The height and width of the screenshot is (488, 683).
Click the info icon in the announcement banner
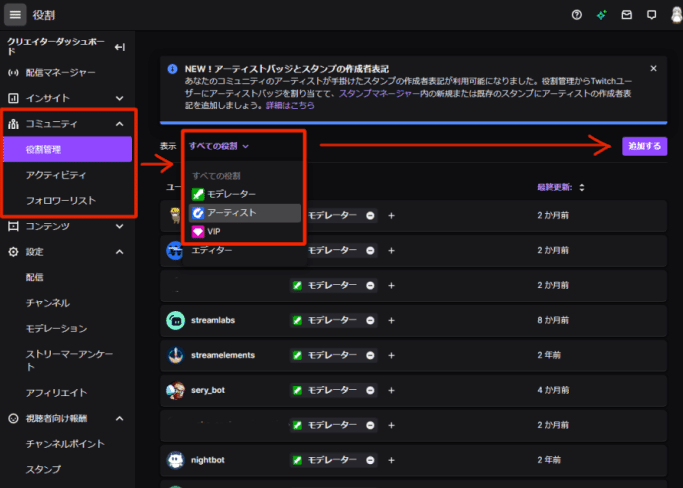click(x=172, y=69)
